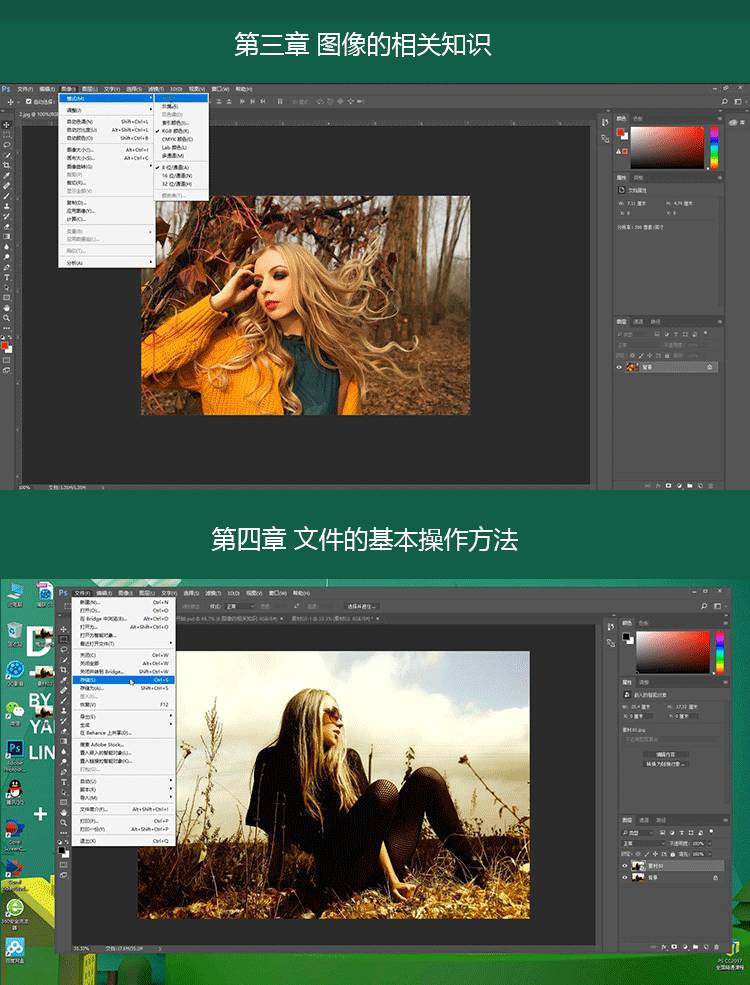Click the smart object layer thumbnail in the lower Layers panel
The image size is (750, 985).
click(638, 866)
